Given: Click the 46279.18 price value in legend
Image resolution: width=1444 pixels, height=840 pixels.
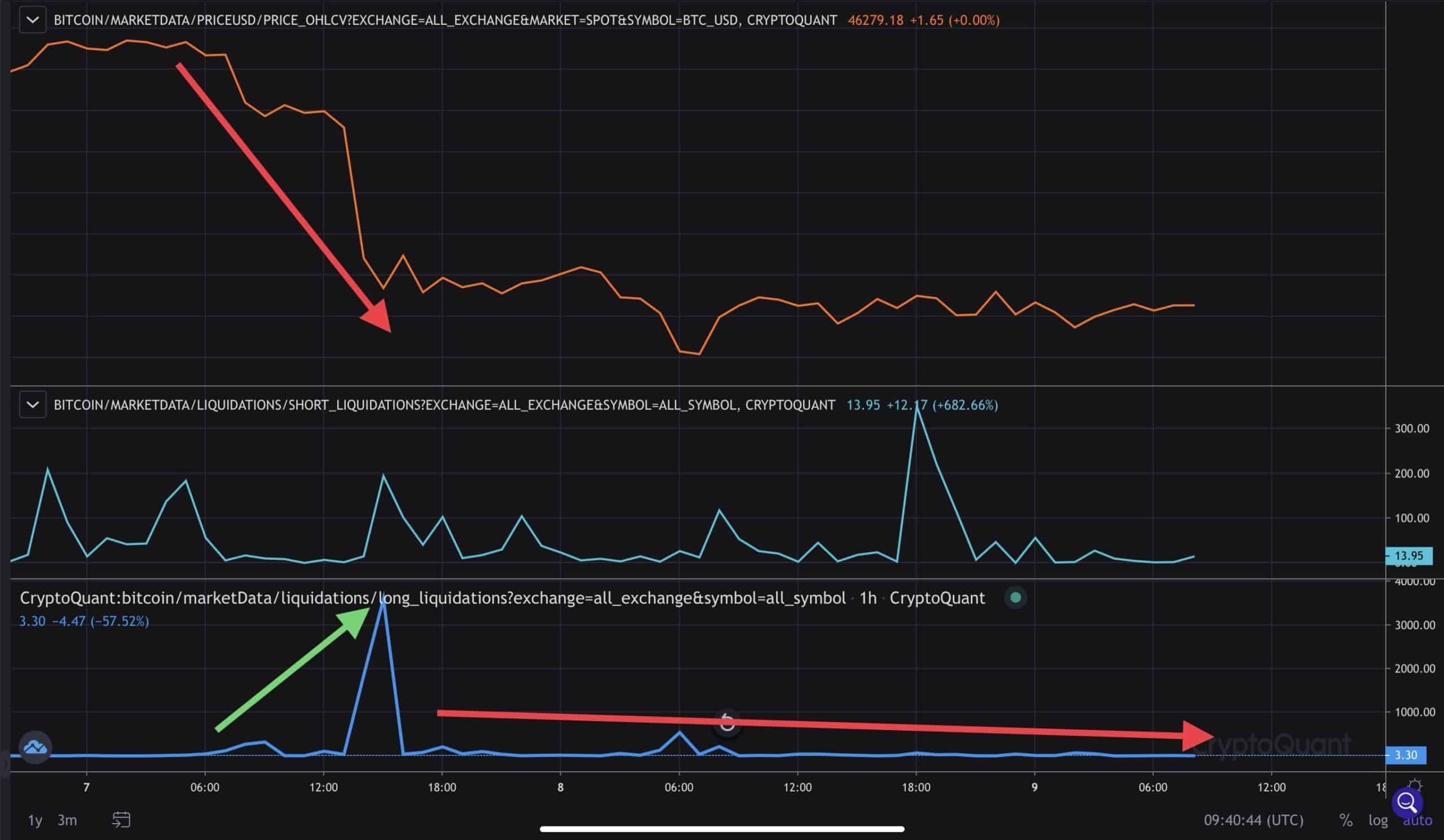Looking at the screenshot, I should tap(875, 20).
